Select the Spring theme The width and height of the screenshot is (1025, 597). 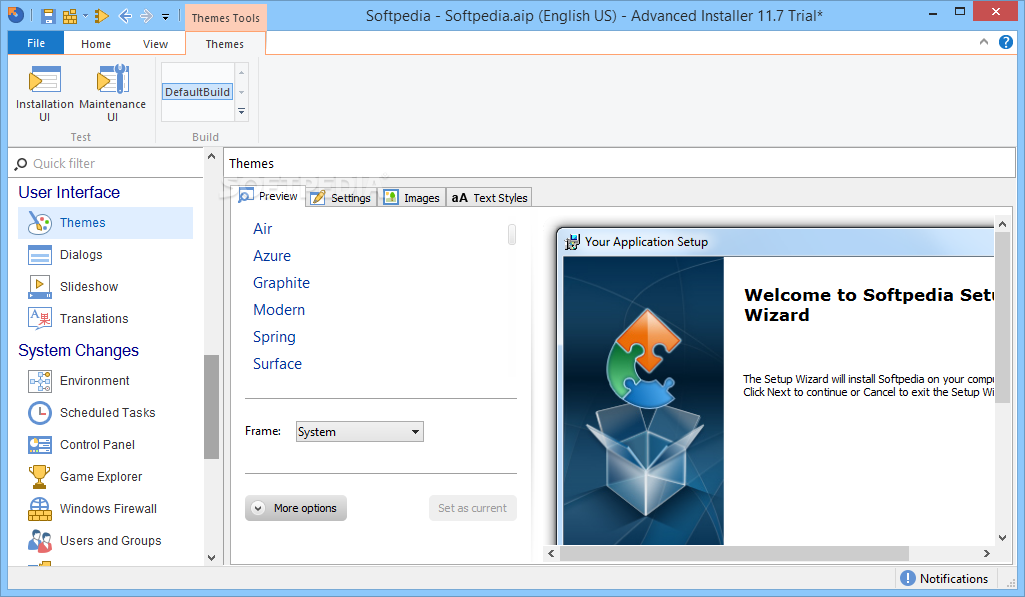[275, 337]
